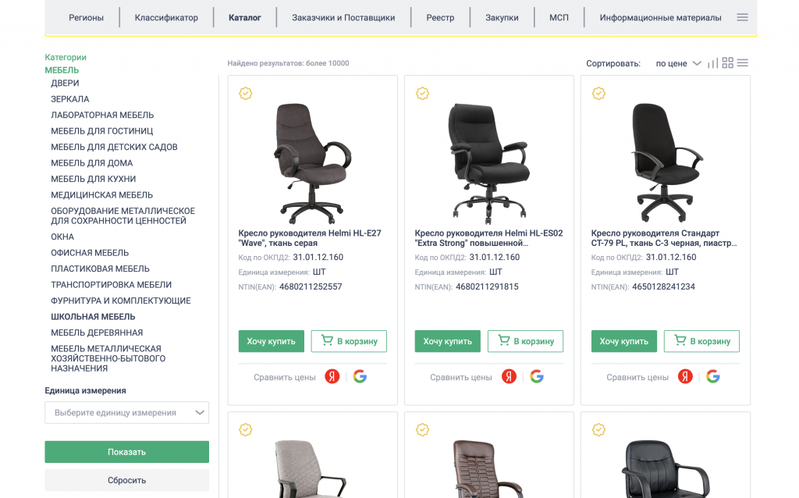This screenshot has height=498, width=799.
Task: Compare Стандарт СТ-79 prices on Yandex
Action: [685, 377]
